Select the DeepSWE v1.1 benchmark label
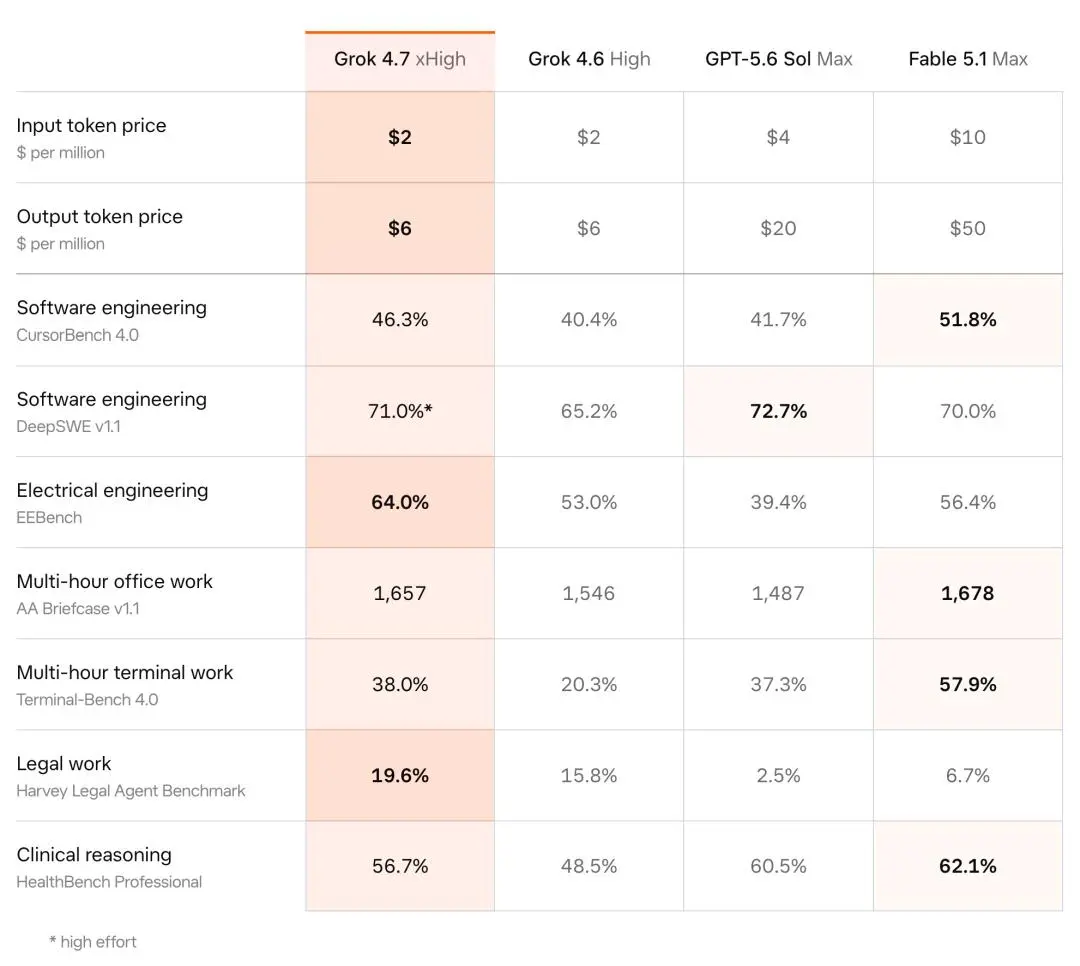Screen dimensions: 1080x966 tap(68, 427)
